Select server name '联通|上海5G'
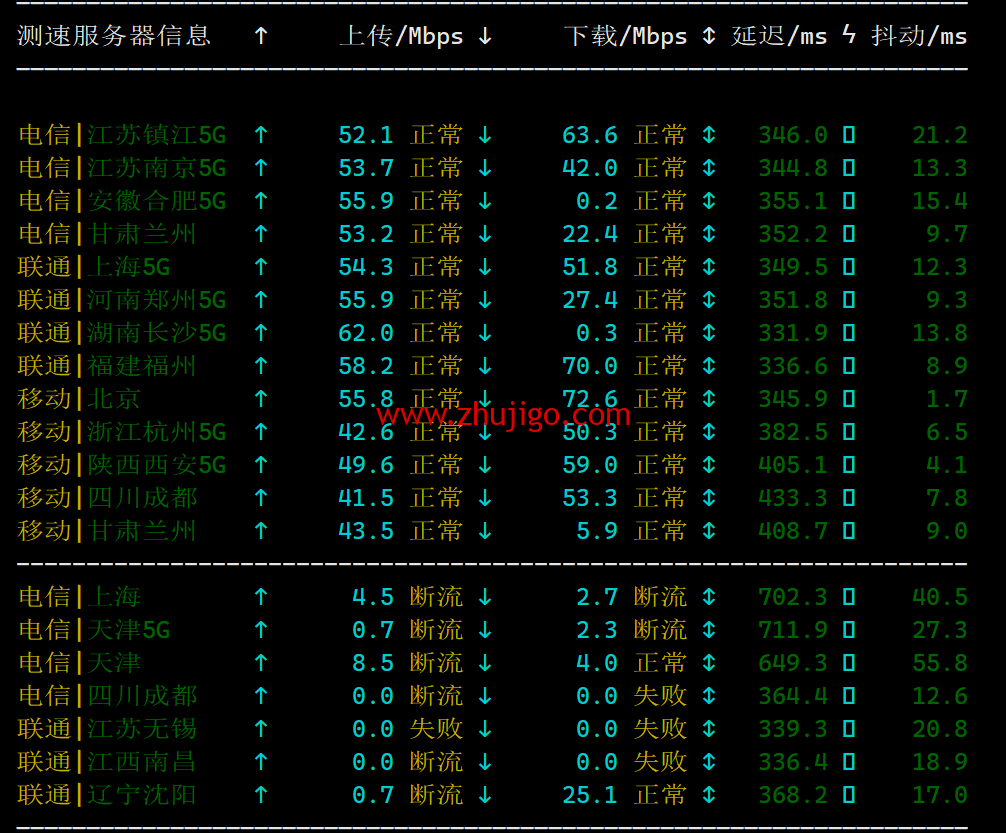This screenshot has width=1006, height=833. 94,267
